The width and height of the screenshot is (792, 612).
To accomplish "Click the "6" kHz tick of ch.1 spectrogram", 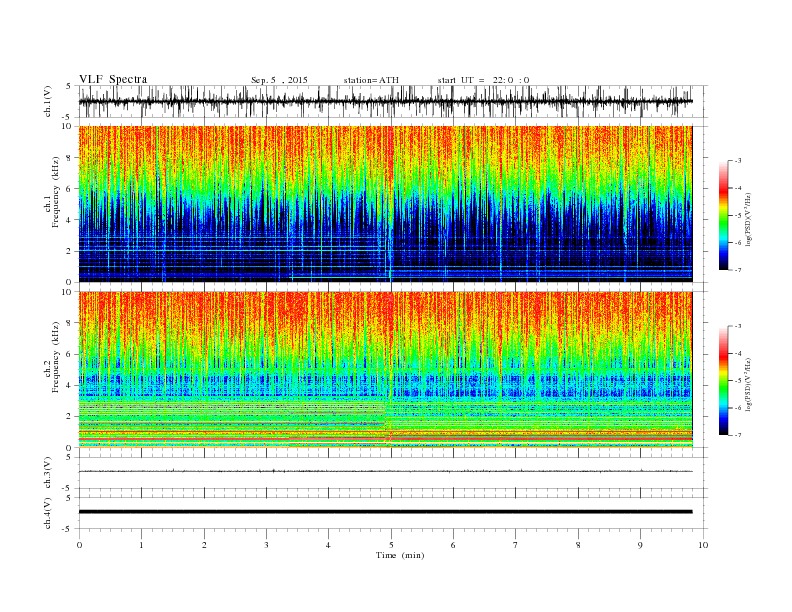I will [69, 189].
